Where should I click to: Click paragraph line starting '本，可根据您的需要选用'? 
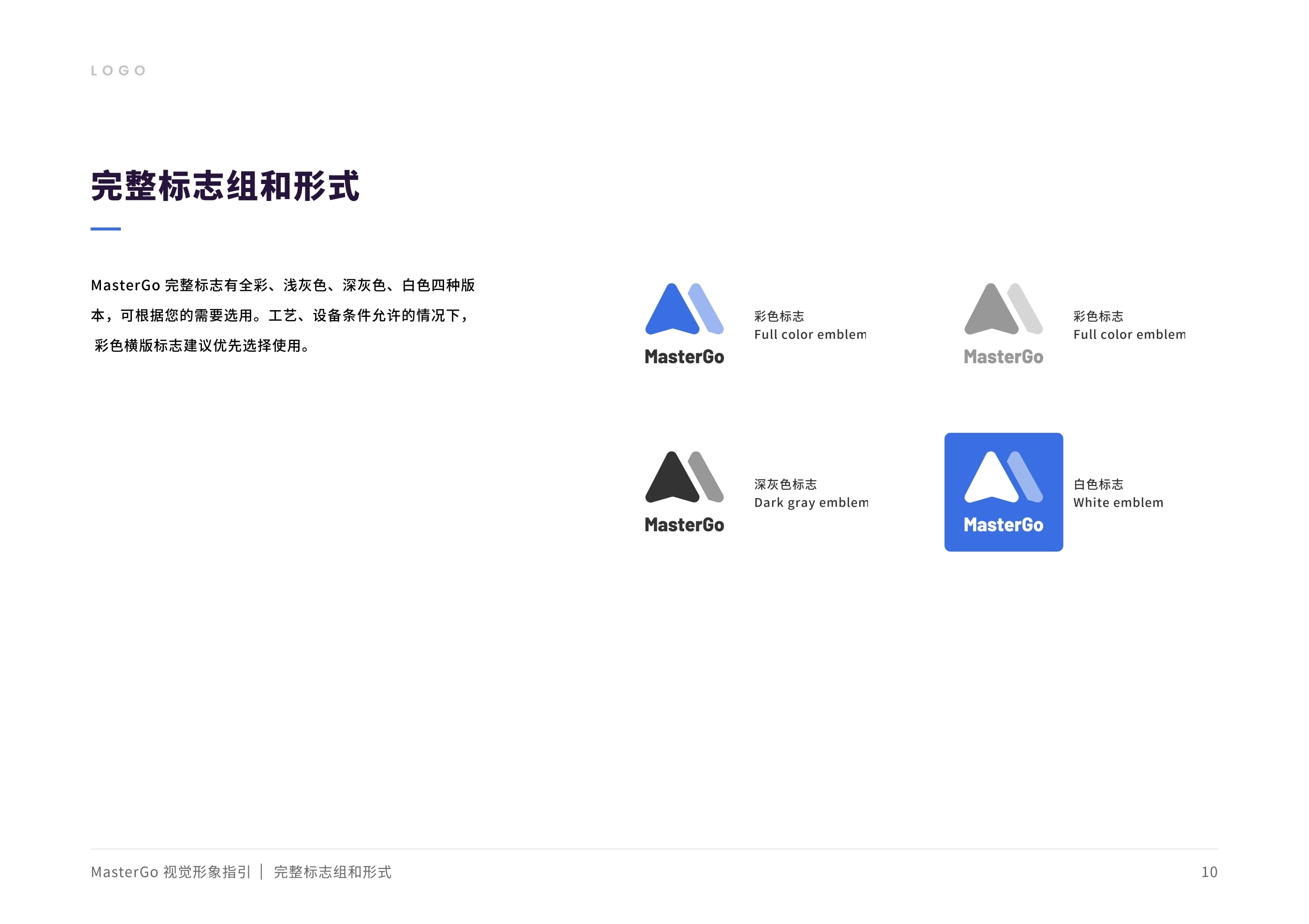pyautogui.click(x=280, y=315)
